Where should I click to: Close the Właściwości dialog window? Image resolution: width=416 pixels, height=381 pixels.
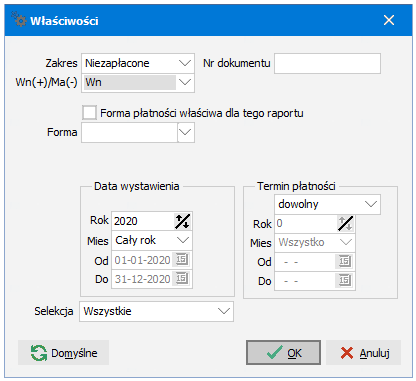coord(389,20)
